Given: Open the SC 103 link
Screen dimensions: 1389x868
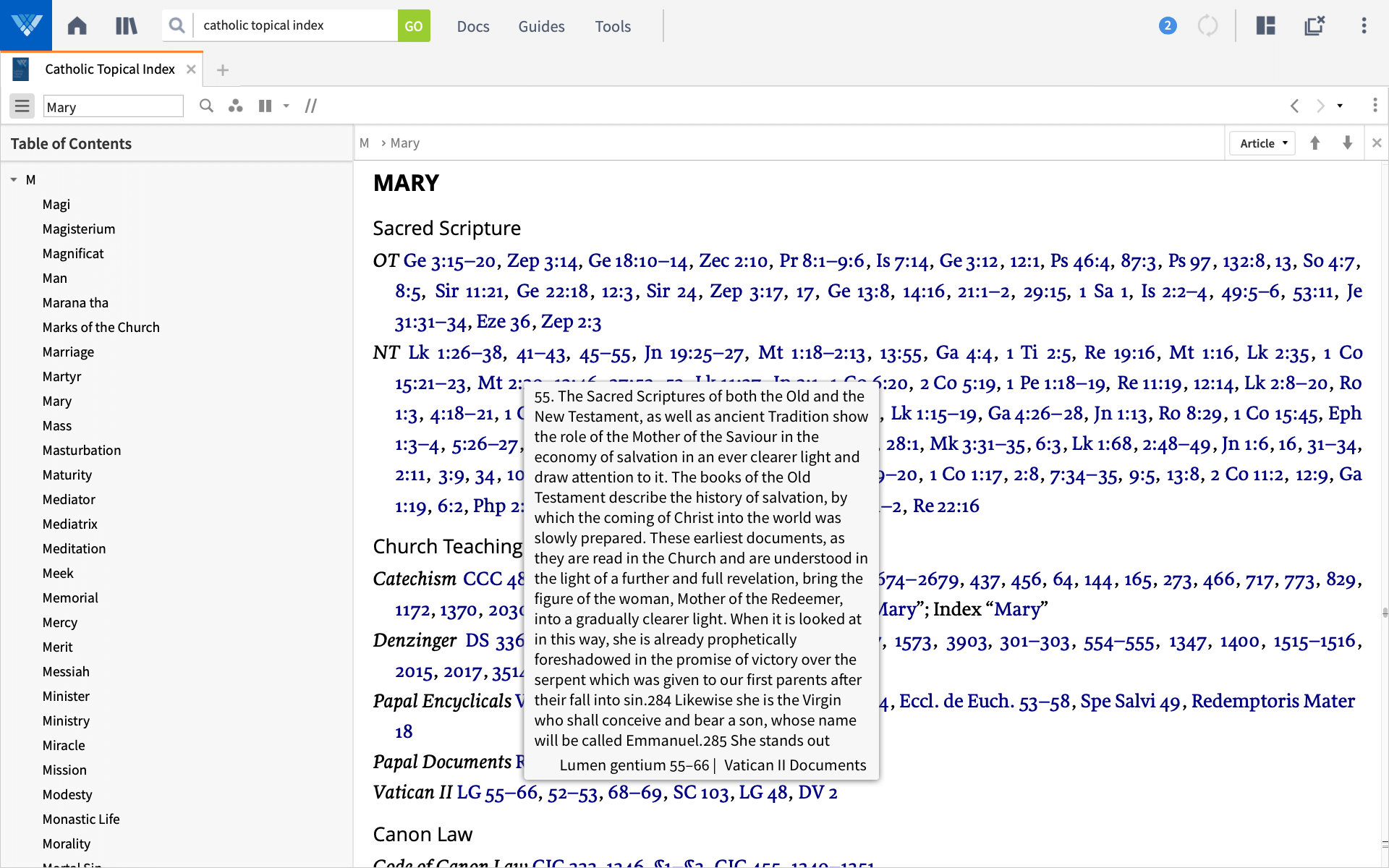Looking at the screenshot, I should click(x=700, y=793).
